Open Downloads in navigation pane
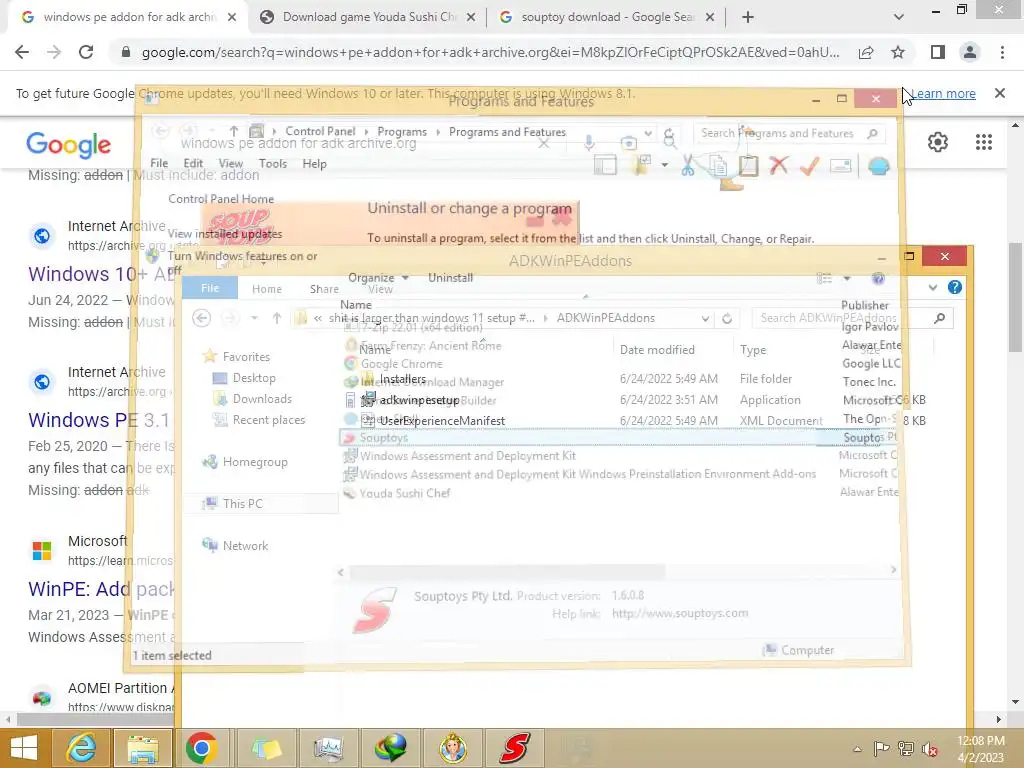Image resolution: width=1024 pixels, height=768 pixels. pyautogui.click(x=262, y=398)
